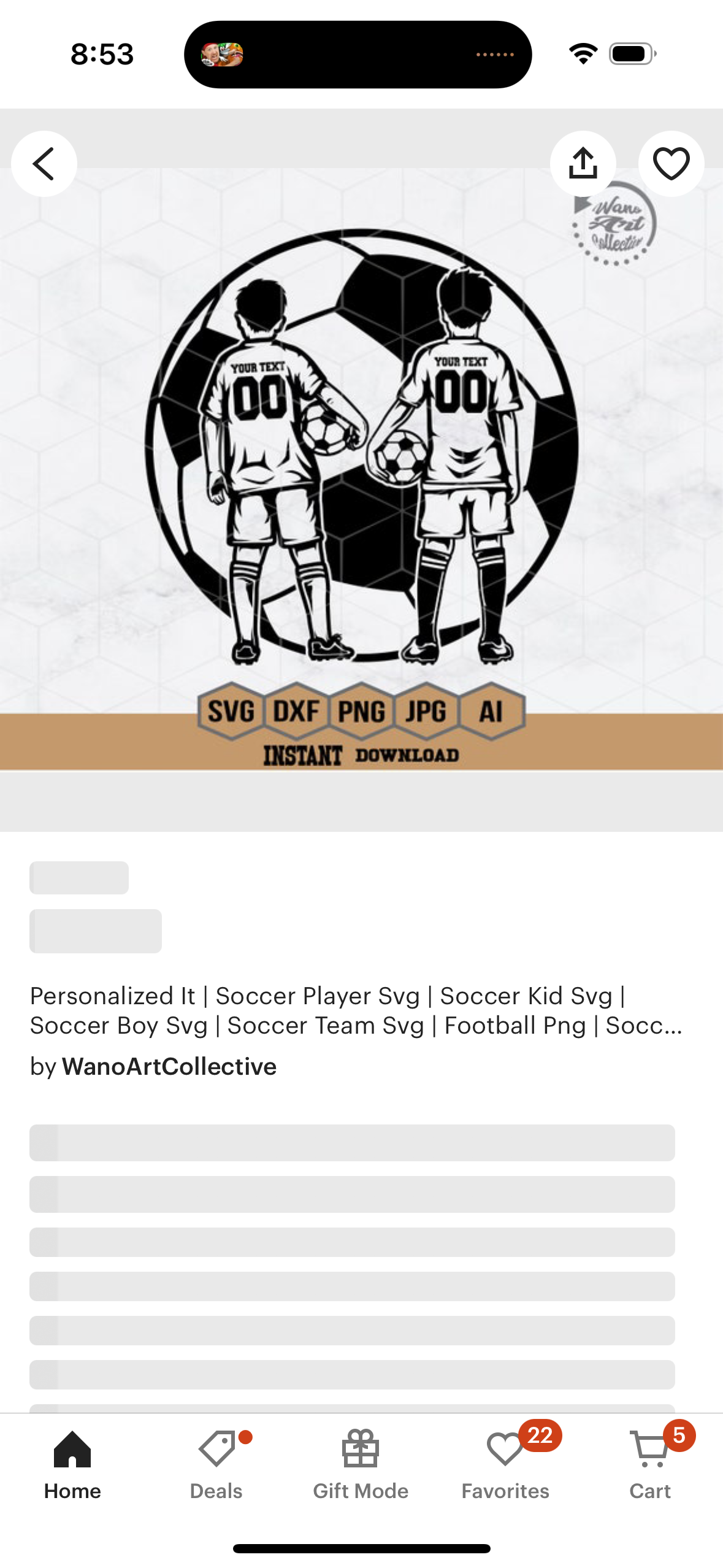The height and width of the screenshot is (1568, 723).
Task: Open the share sheet icon
Action: (x=583, y=164)
